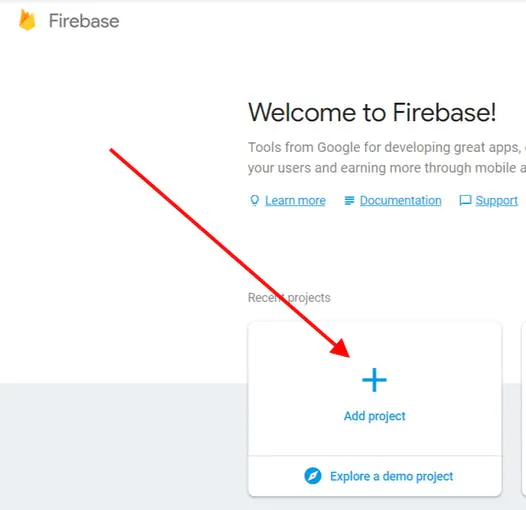Click blank card space below Add project label
Viewport: 526px width, 510px height.
point(375,439)
